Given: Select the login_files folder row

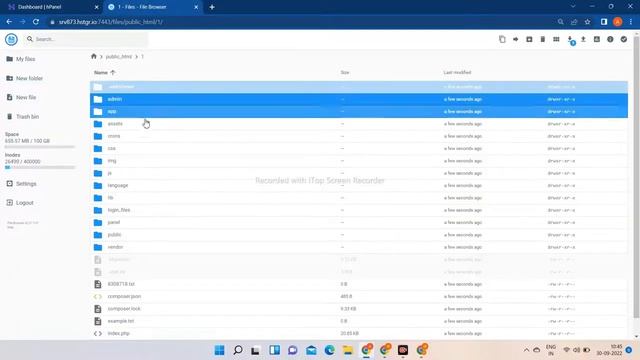Looking at the screenshot, I should (359, 210).
